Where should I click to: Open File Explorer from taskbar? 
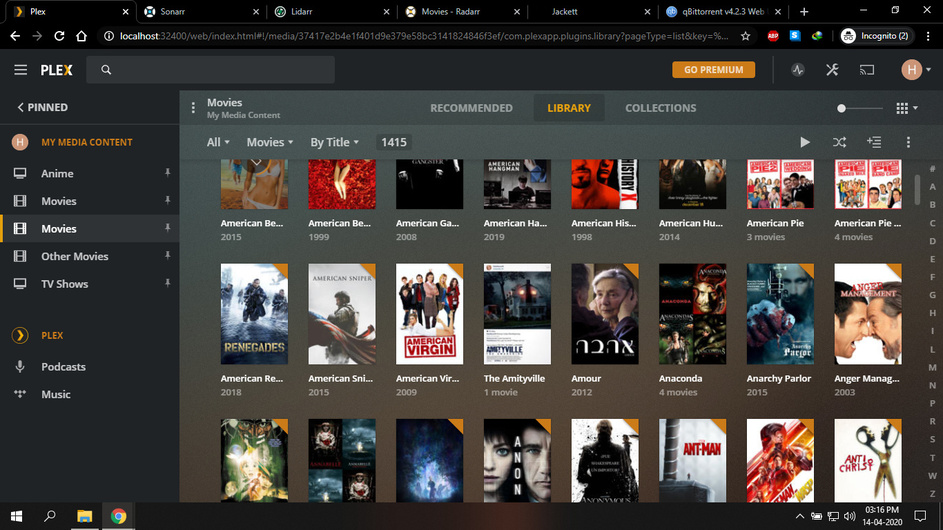tap(84, 516)
